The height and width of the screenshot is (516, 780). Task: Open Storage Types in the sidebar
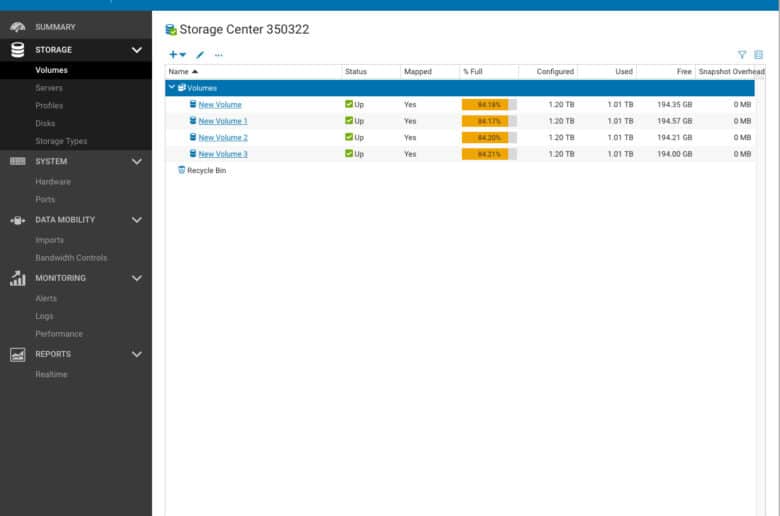61,141
